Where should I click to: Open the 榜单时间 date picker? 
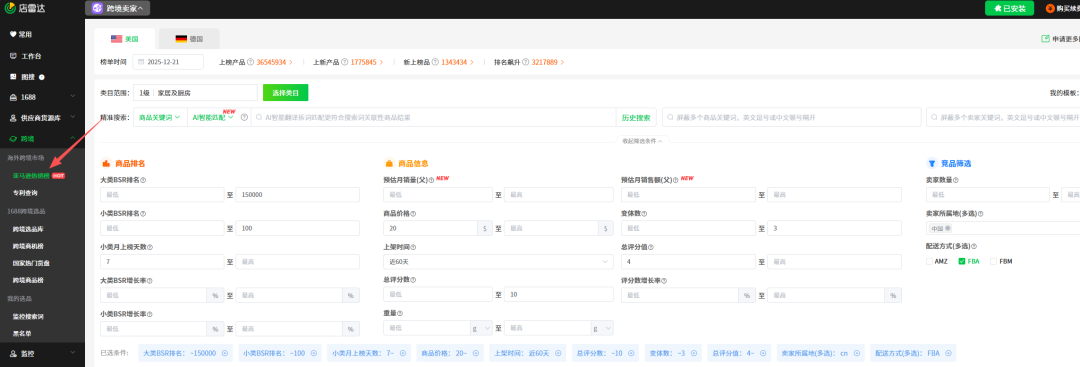(168, 62)
